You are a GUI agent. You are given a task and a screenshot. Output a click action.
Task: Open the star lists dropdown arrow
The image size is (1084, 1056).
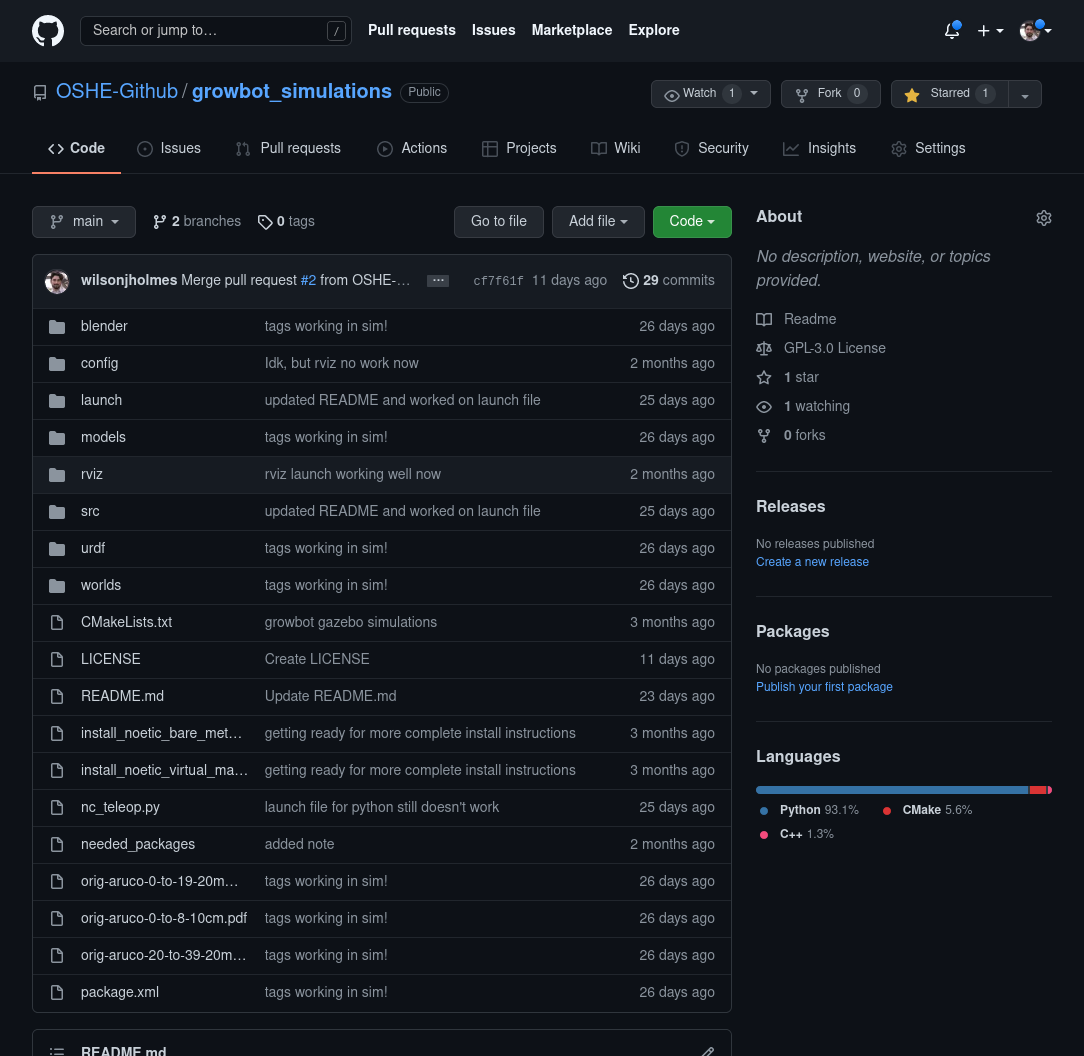pos(1025,96)
